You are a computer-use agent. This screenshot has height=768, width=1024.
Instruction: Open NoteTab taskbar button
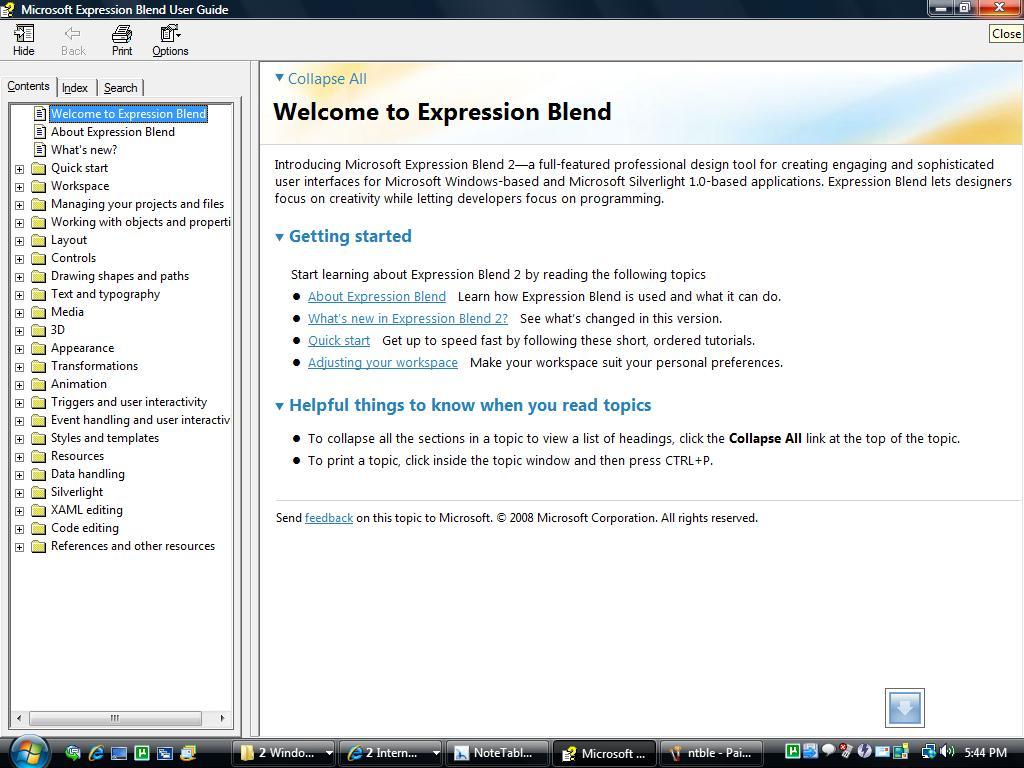pos(498,753)
